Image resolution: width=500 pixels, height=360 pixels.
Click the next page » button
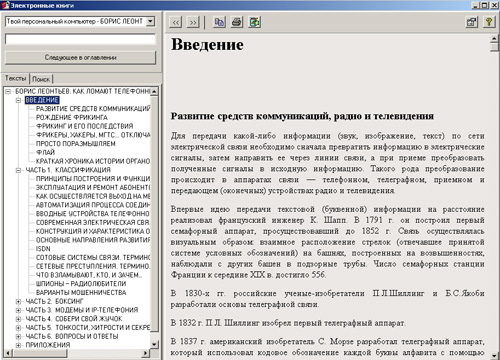(193, 22)
